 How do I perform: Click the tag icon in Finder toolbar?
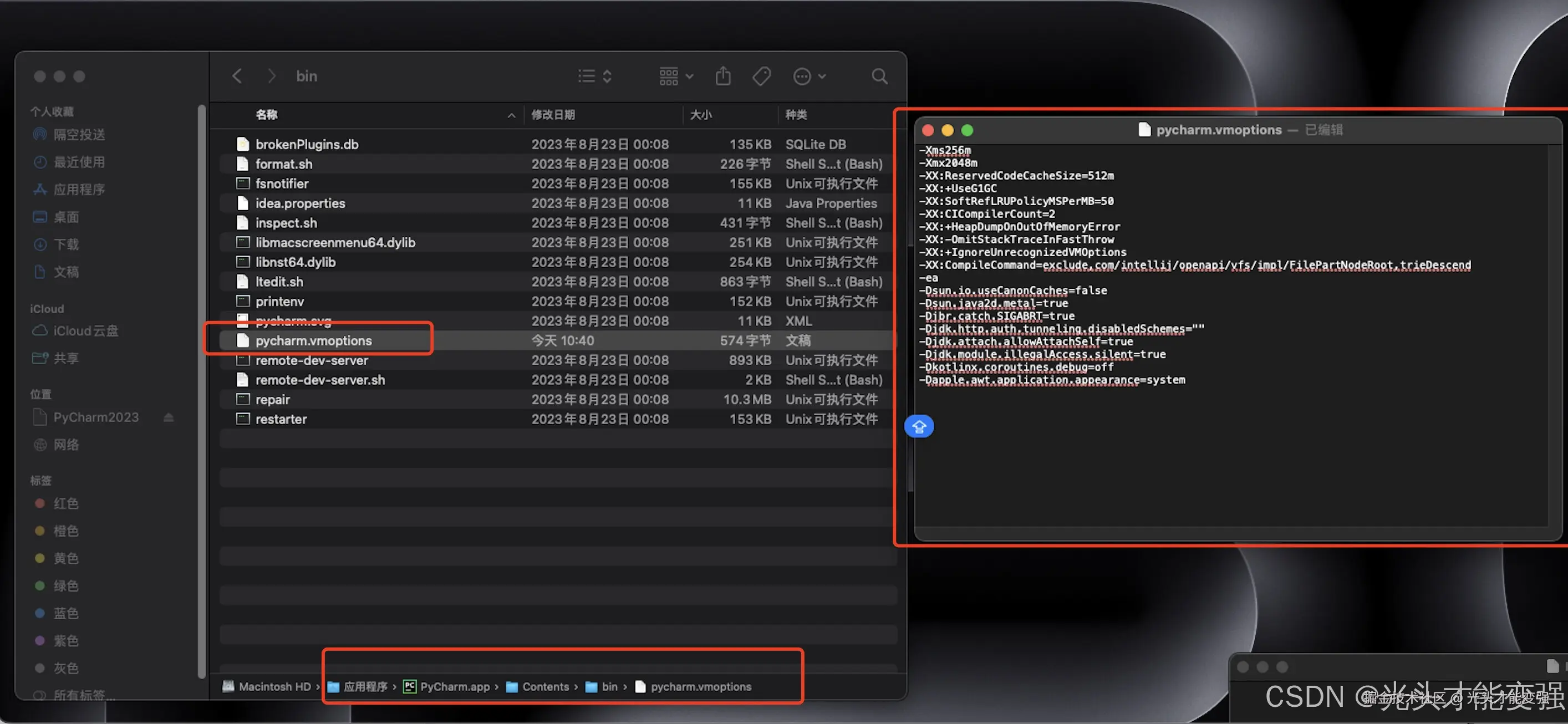[761, 76]
